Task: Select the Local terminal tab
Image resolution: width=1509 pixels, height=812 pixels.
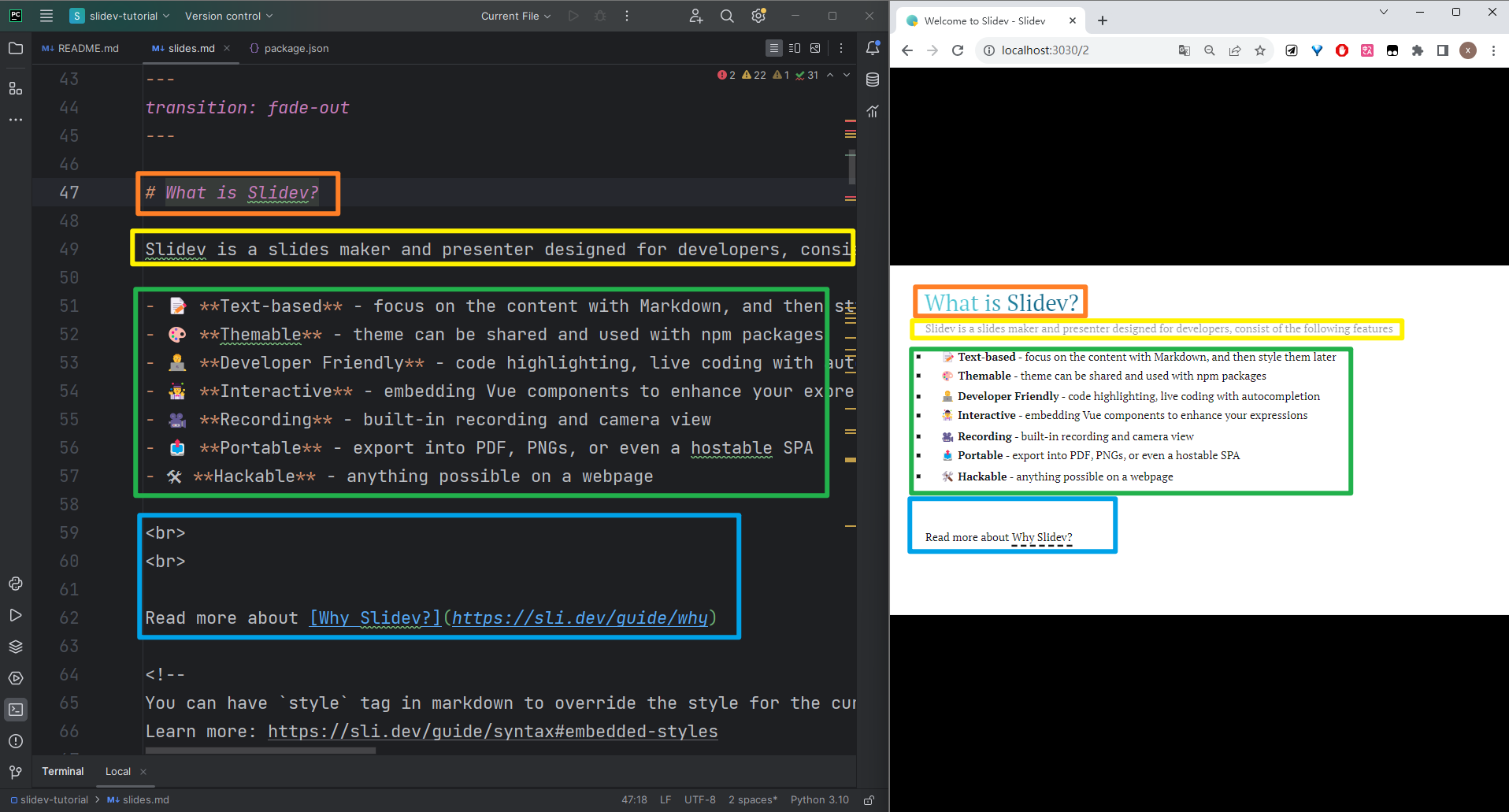Action: tap(118, 772)
